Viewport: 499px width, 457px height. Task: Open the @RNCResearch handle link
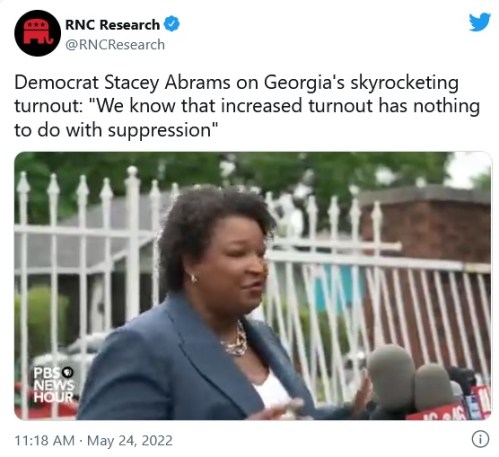click(x=115, y=45)
